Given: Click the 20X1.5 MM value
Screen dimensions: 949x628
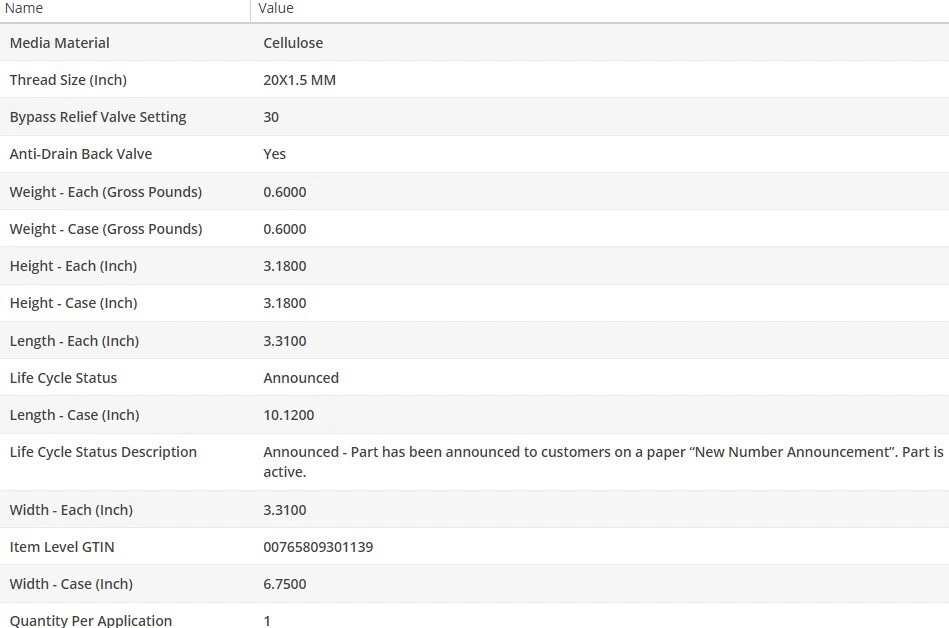Looking at the screenshot, I should 299,80.
